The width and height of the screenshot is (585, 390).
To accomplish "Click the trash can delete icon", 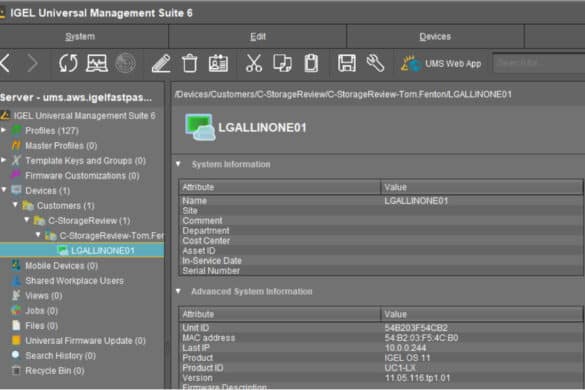I will 190,63.
